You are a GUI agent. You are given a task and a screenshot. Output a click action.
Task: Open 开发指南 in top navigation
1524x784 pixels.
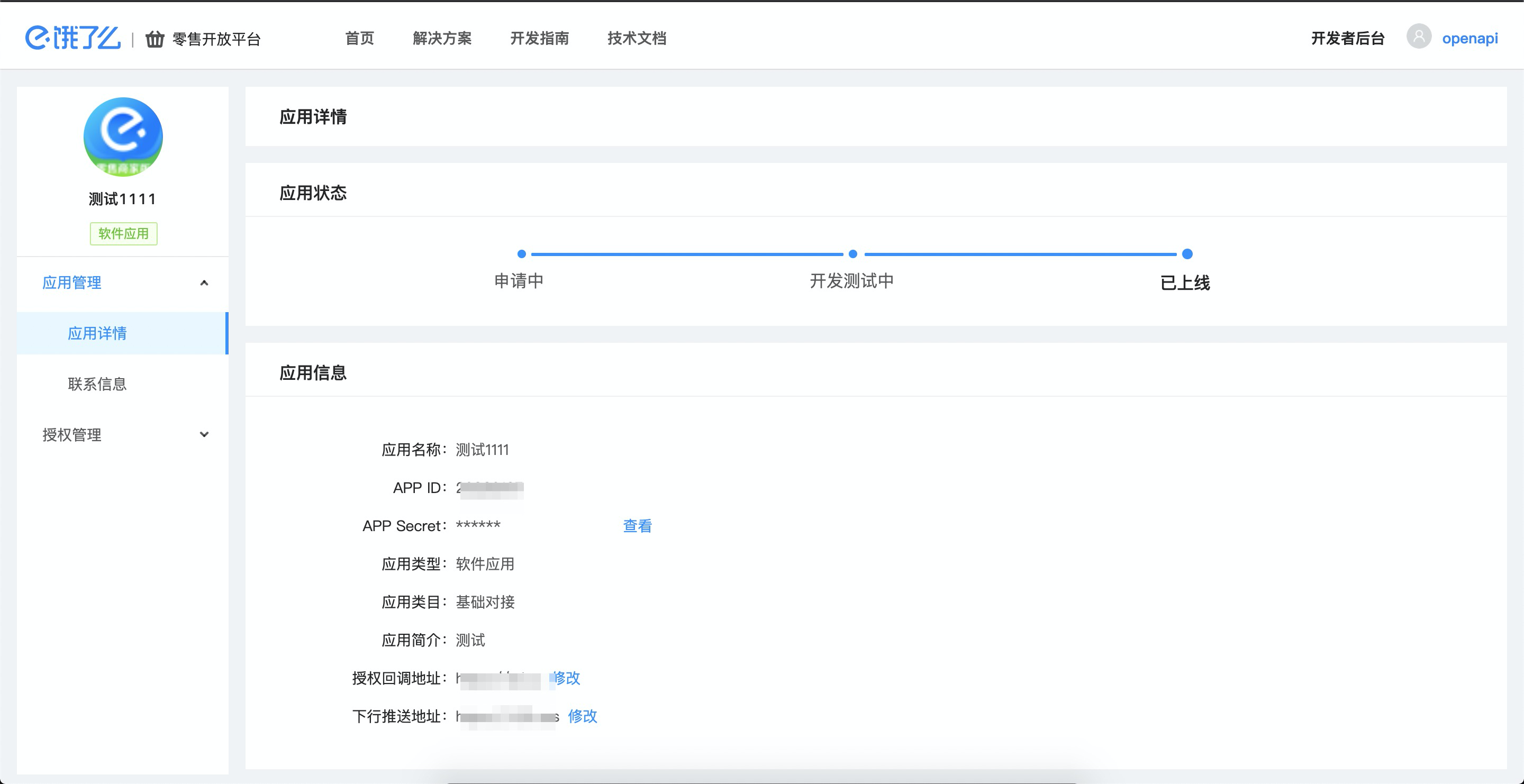tap(539, 39)
